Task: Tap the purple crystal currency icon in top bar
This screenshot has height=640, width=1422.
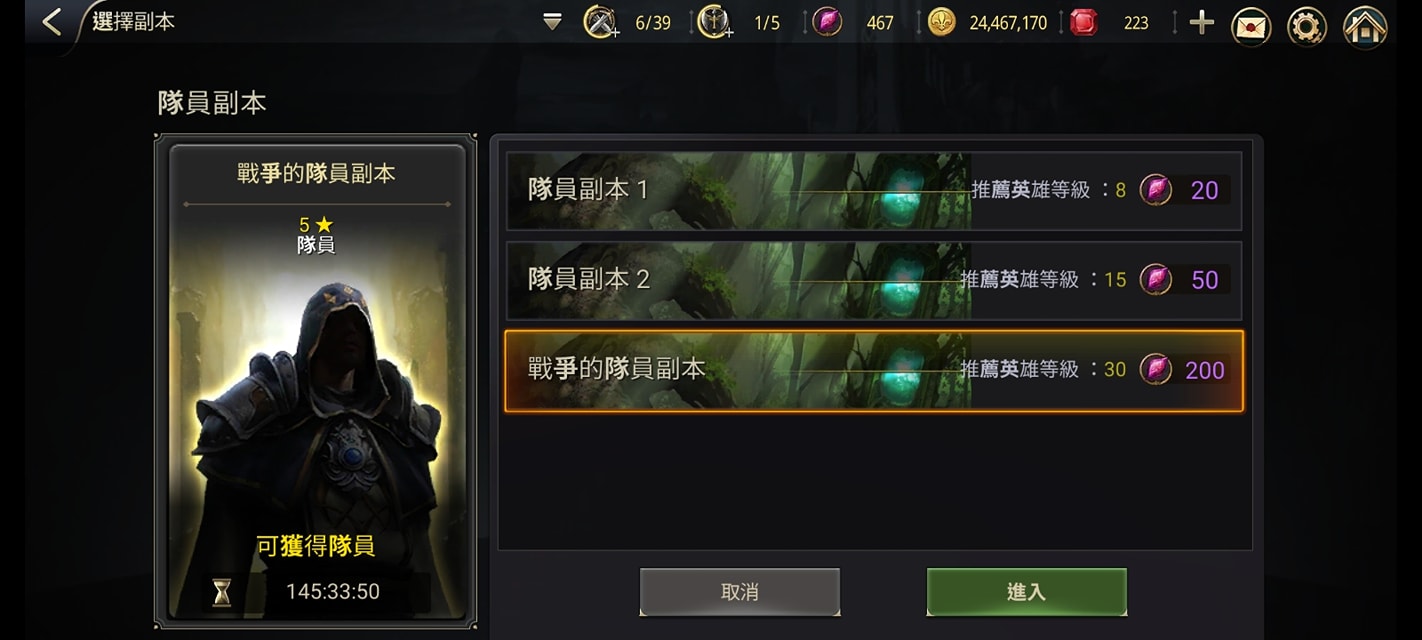Action: (827, 22)
